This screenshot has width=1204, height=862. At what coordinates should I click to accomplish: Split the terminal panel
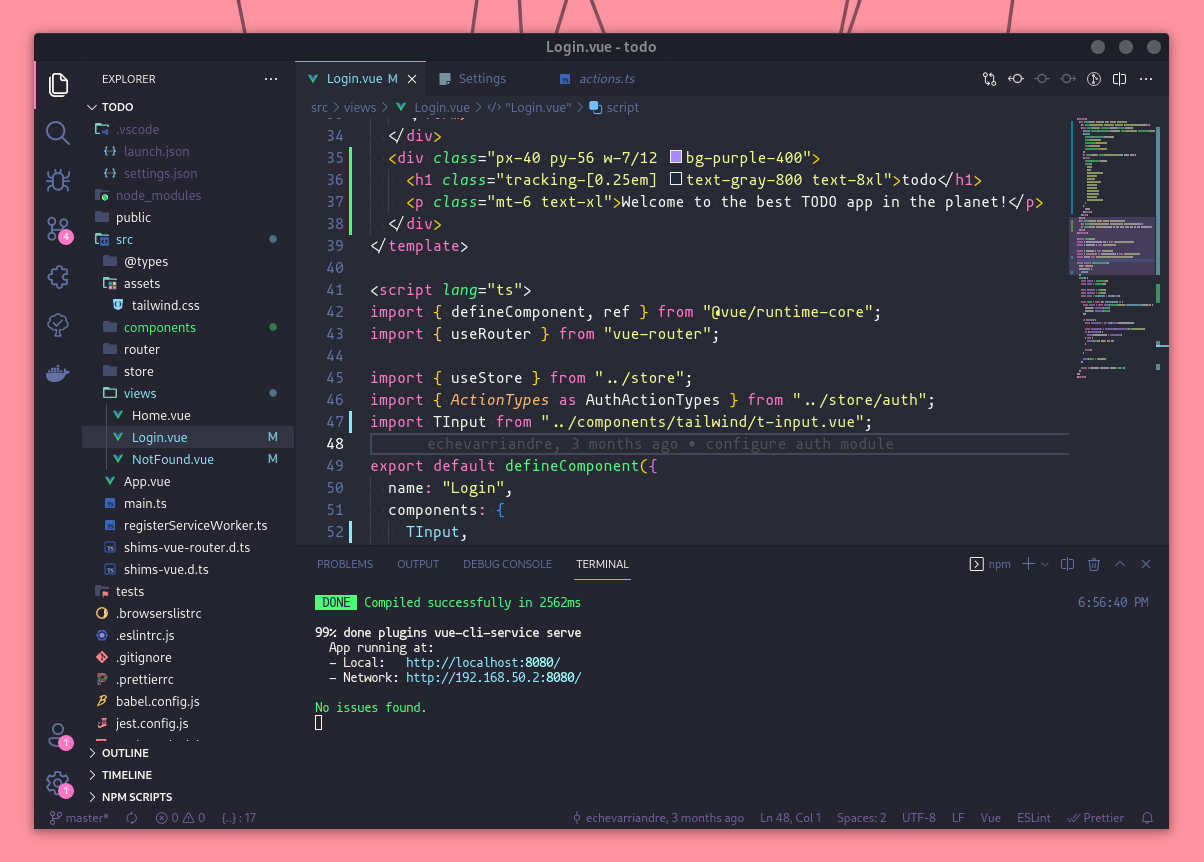[x=1067, y=564]
